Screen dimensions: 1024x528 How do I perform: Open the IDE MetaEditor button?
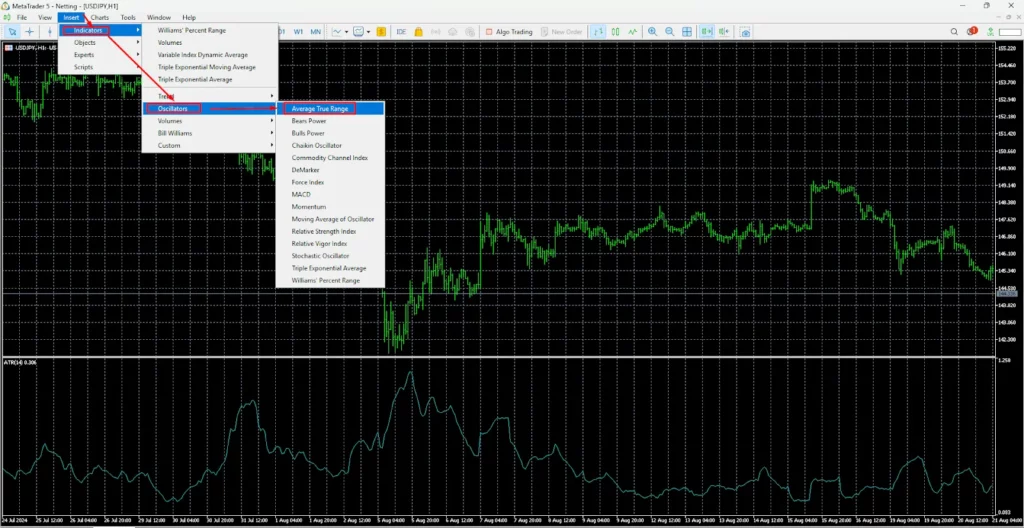(401, 31)
